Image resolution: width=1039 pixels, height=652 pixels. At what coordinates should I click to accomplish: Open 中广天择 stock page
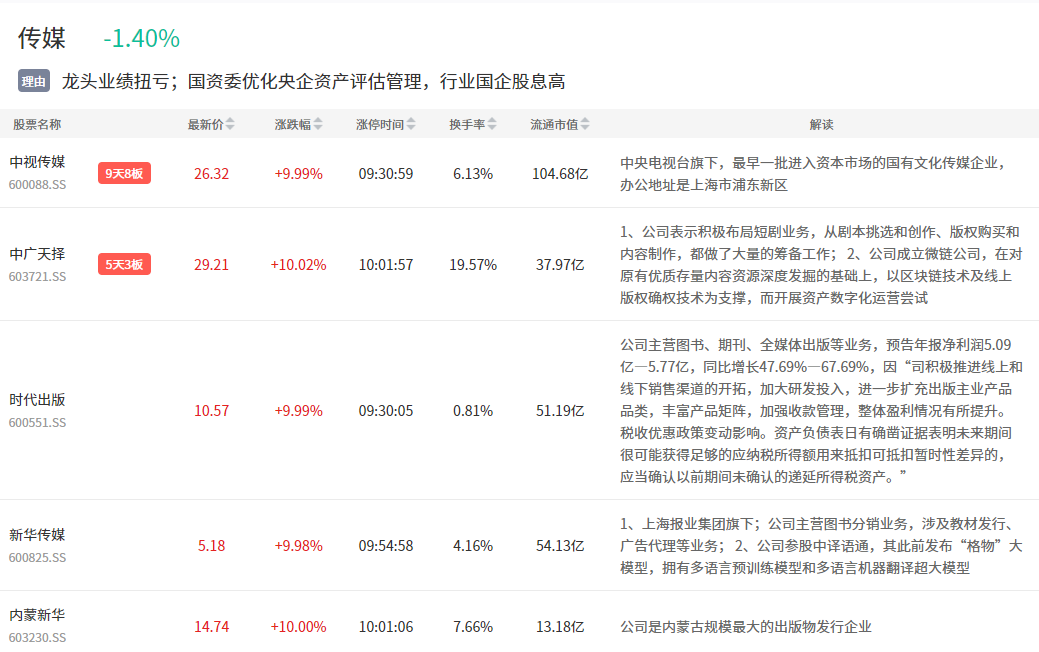pos(38,253)
